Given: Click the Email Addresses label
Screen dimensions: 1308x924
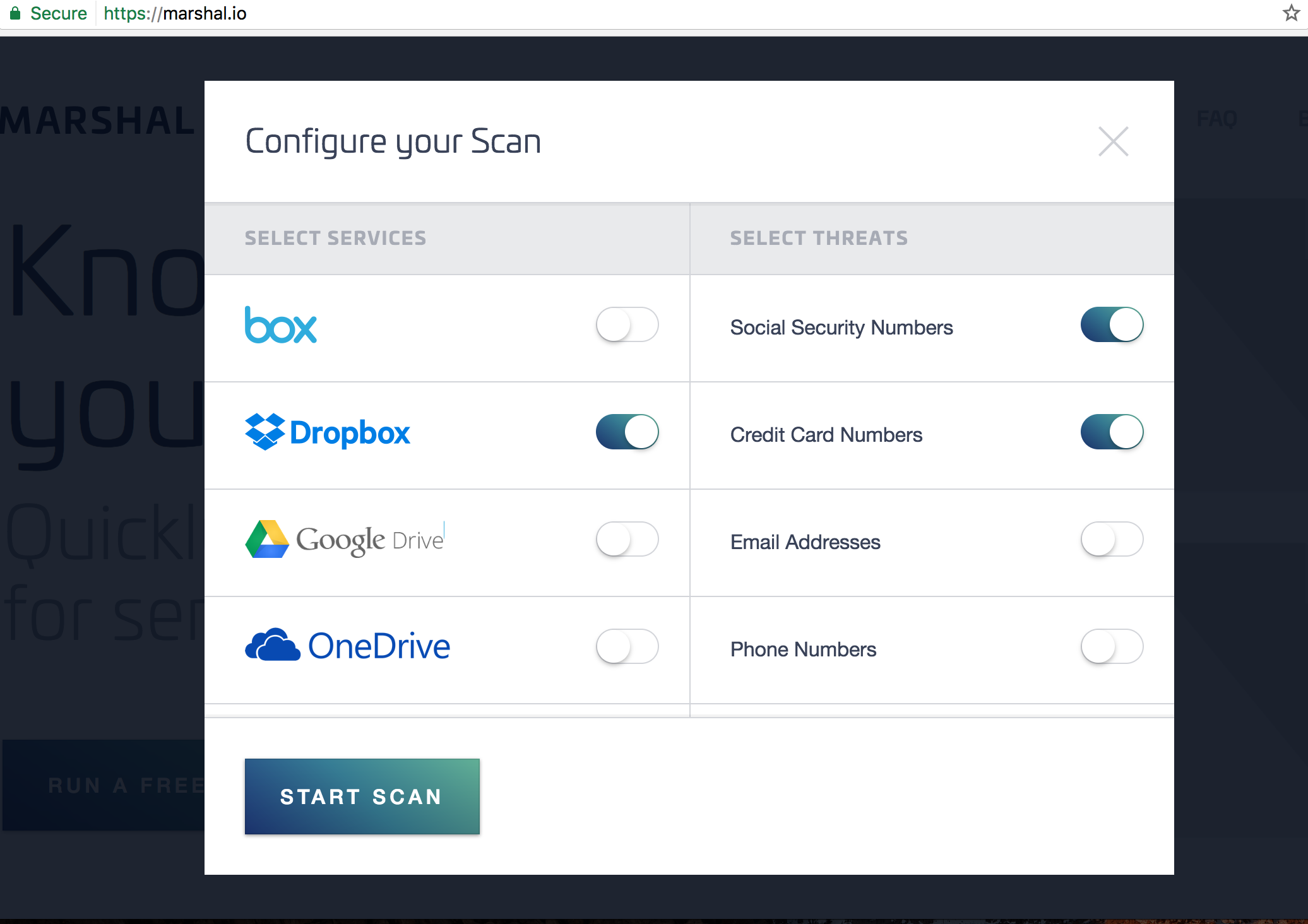Looking at the screenshot, I should click(805, 542).
